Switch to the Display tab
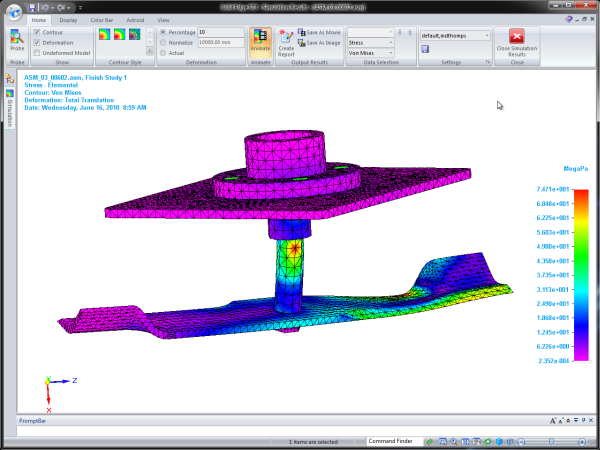This screenshot has height=450, width=600. click(x=67, y=19)
